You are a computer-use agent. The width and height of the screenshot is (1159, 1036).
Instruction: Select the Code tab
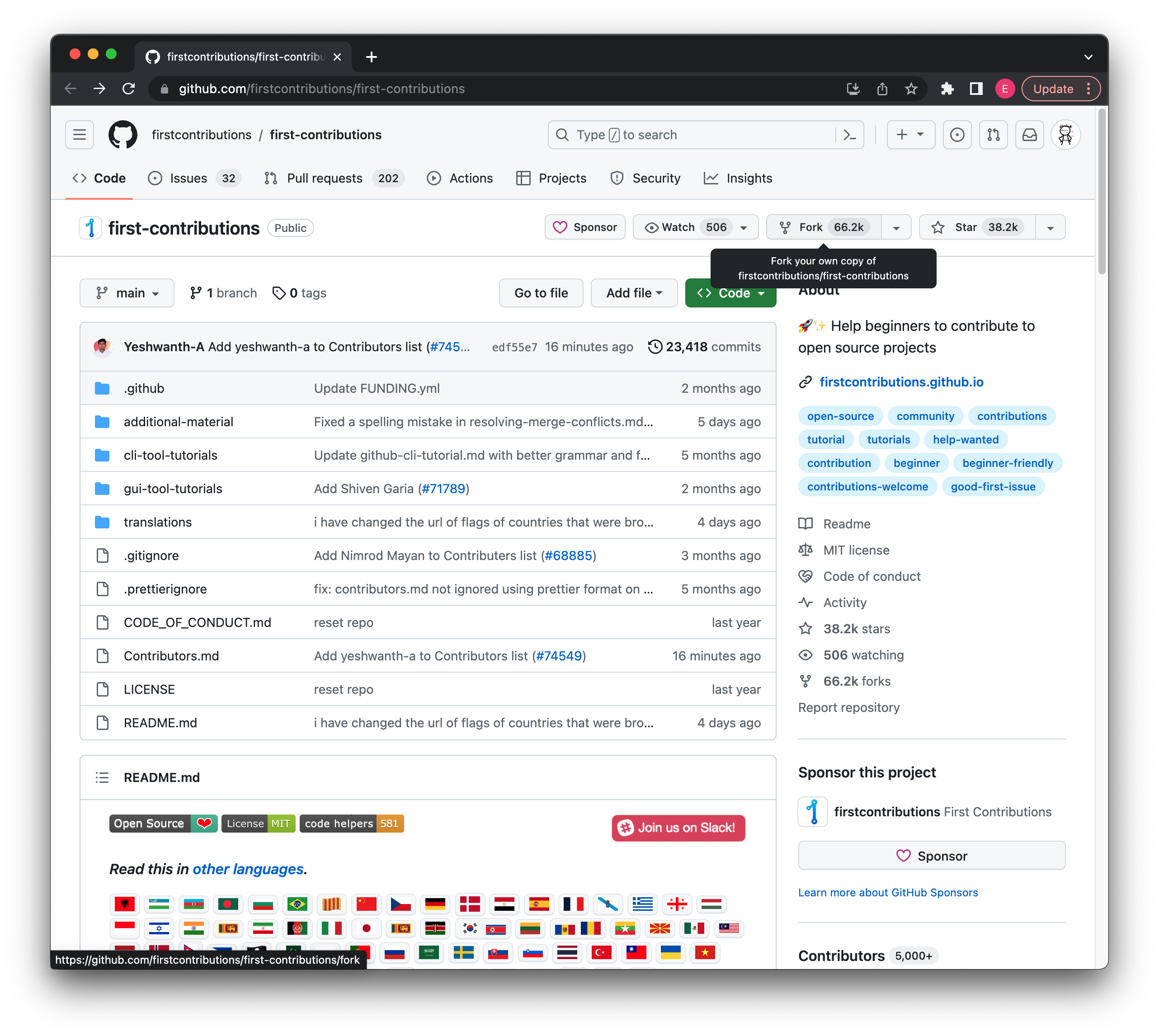coord(109,178)
